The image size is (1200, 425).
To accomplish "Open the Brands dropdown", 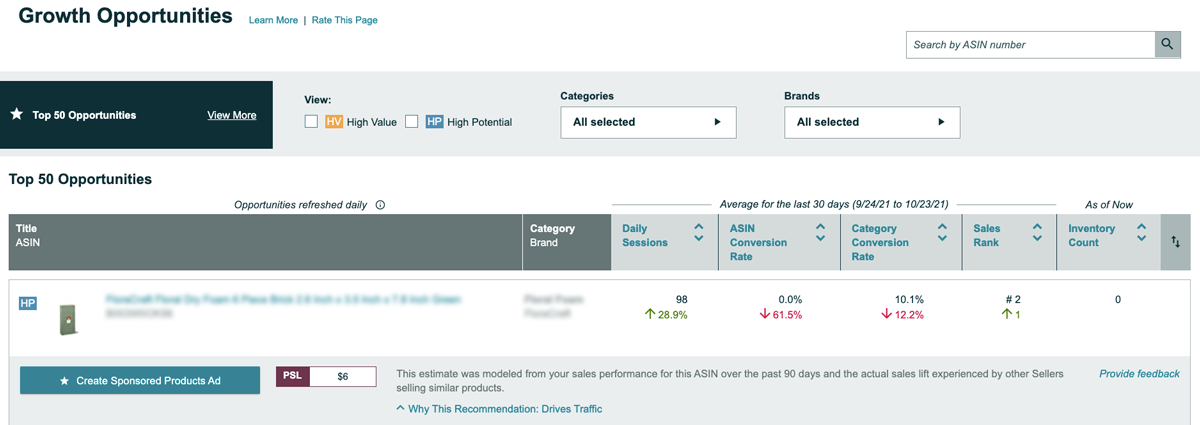I will (x=872, y=122).
